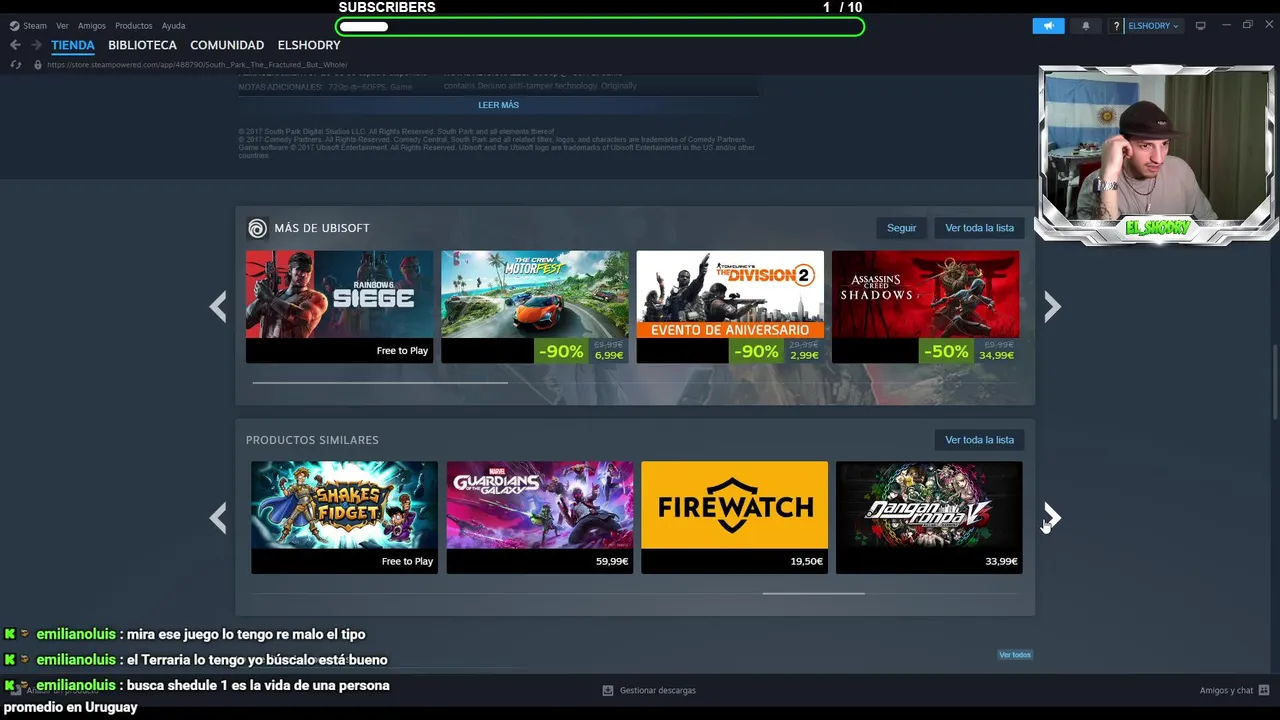1280x720 pixels.
Task: Go back with the navigation arrow
Action: [15, 45]
